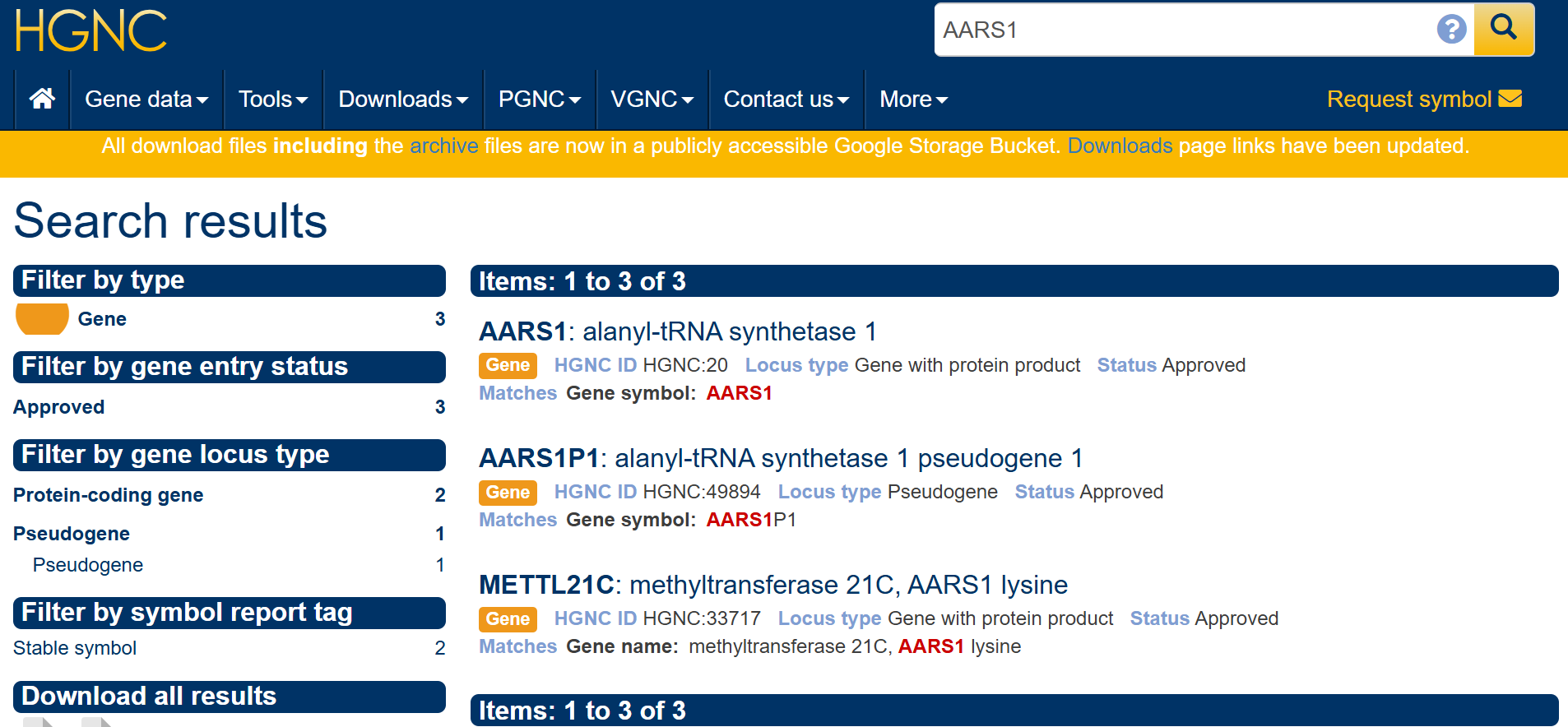Open the VGNC dropdown menu
This screenshot has height=727, width=1568.
click(652, 100)
